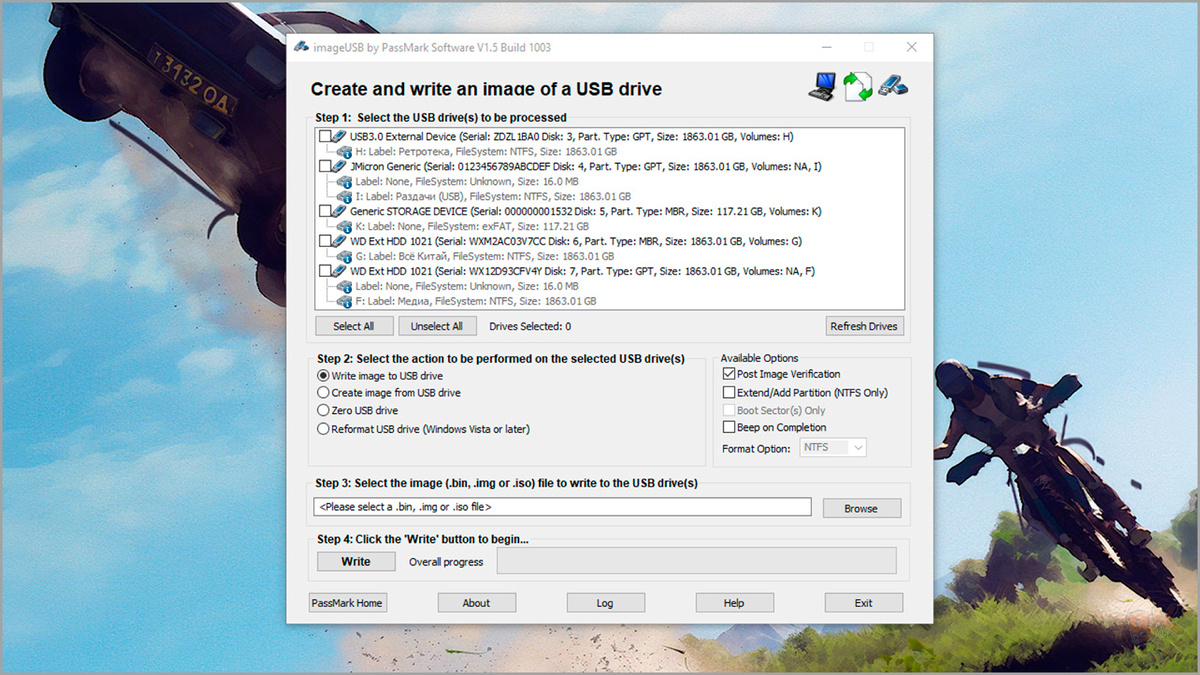
Task: Click K: exFAT 117.21 GB row
Action: click(x=472, y=226)
